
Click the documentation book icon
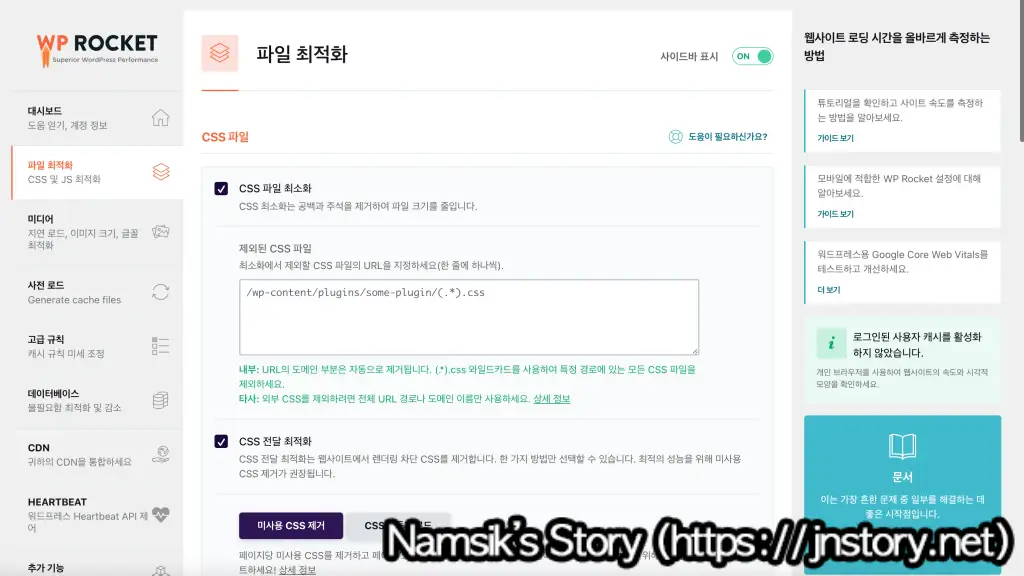(902, 446)
